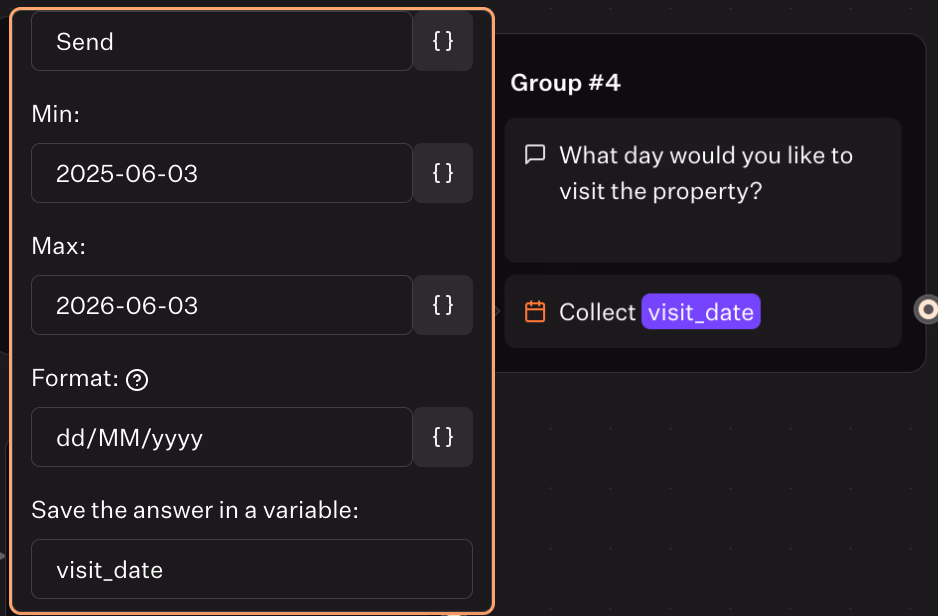Click the "Max:" label text
The width and height of the screenshot is (938, 616).
[x=58, y=246]
